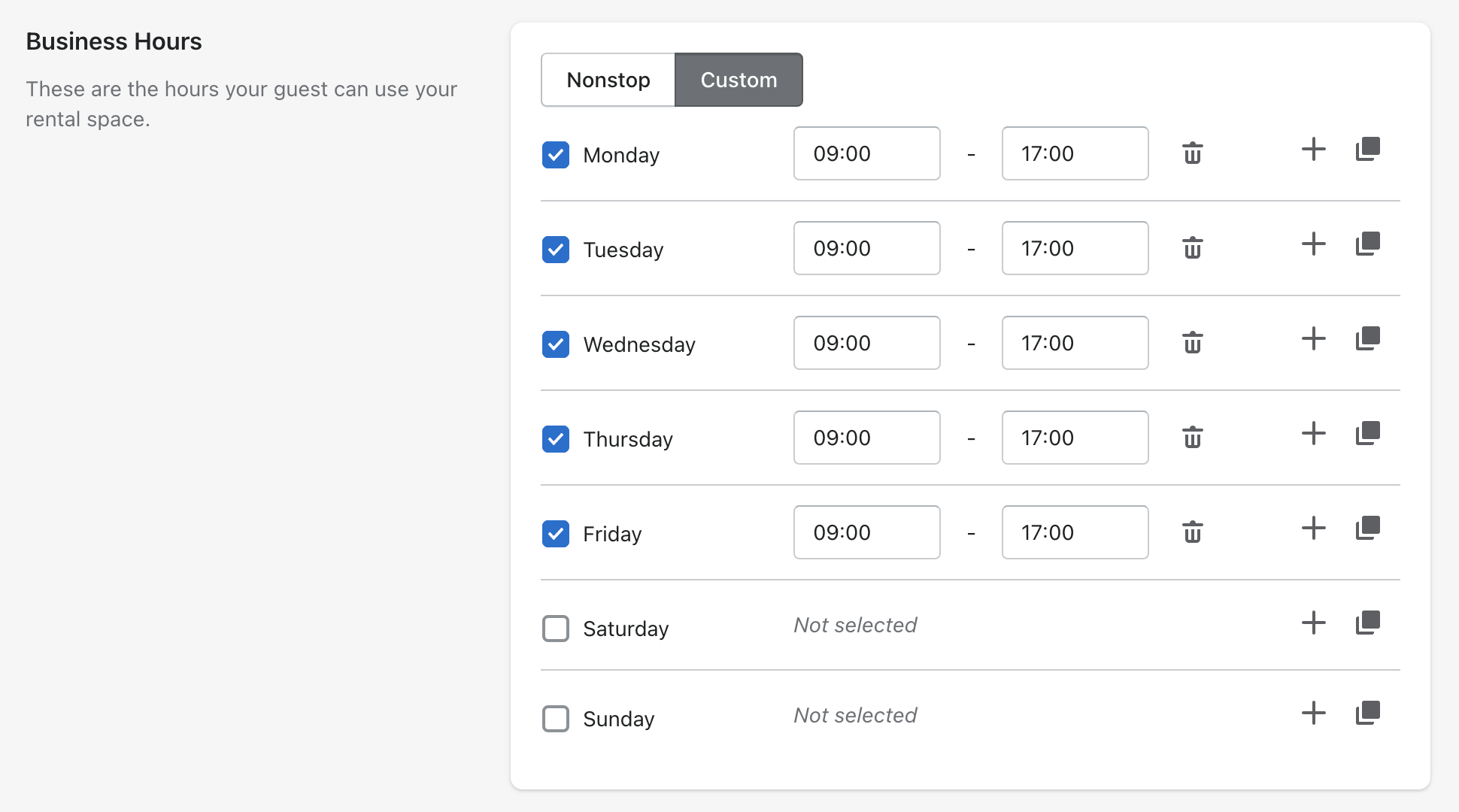Remove Friday's hours using the trash icon

pos(1192,532)
